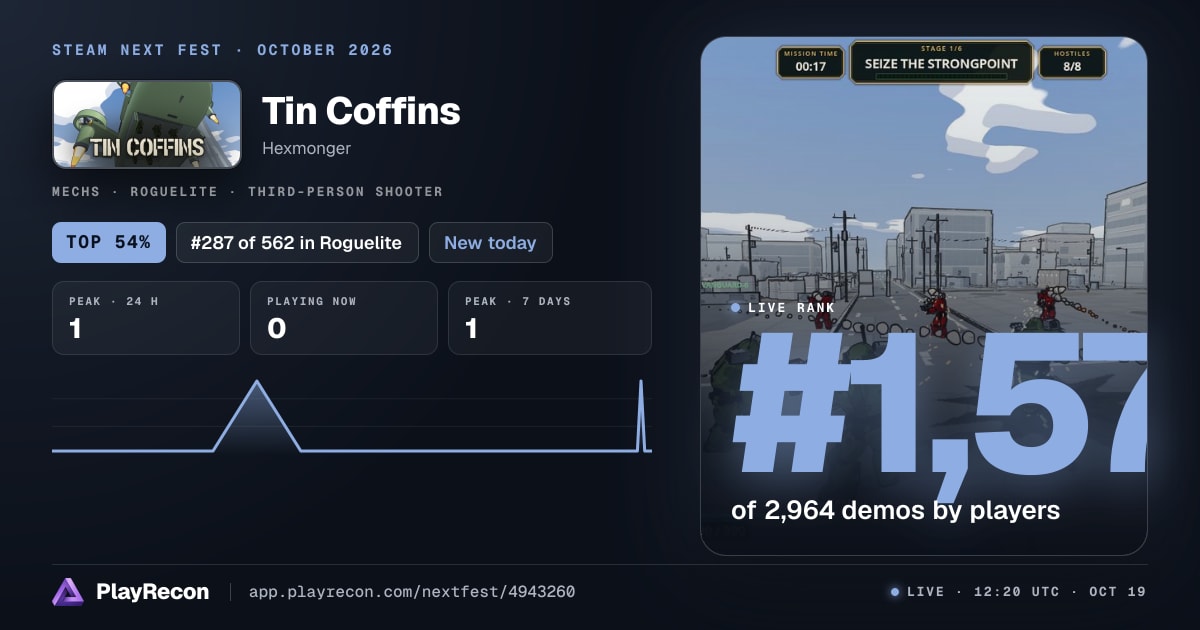Click the Hostiles 8/8 counter
Image resolution: width=1200 pixels, height=630 pixels.
[x=1072, y=62]
